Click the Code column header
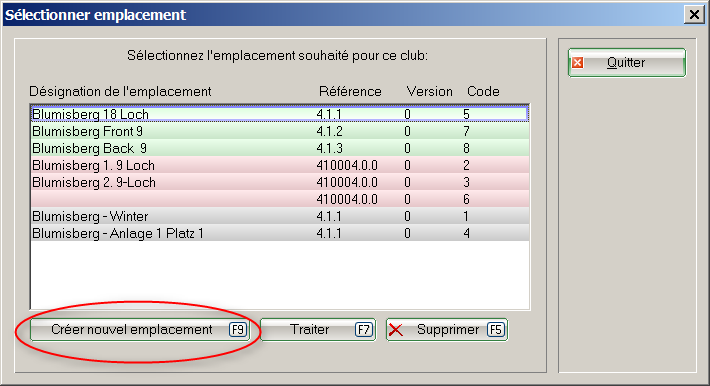The image size is (710, 386). 483,92
